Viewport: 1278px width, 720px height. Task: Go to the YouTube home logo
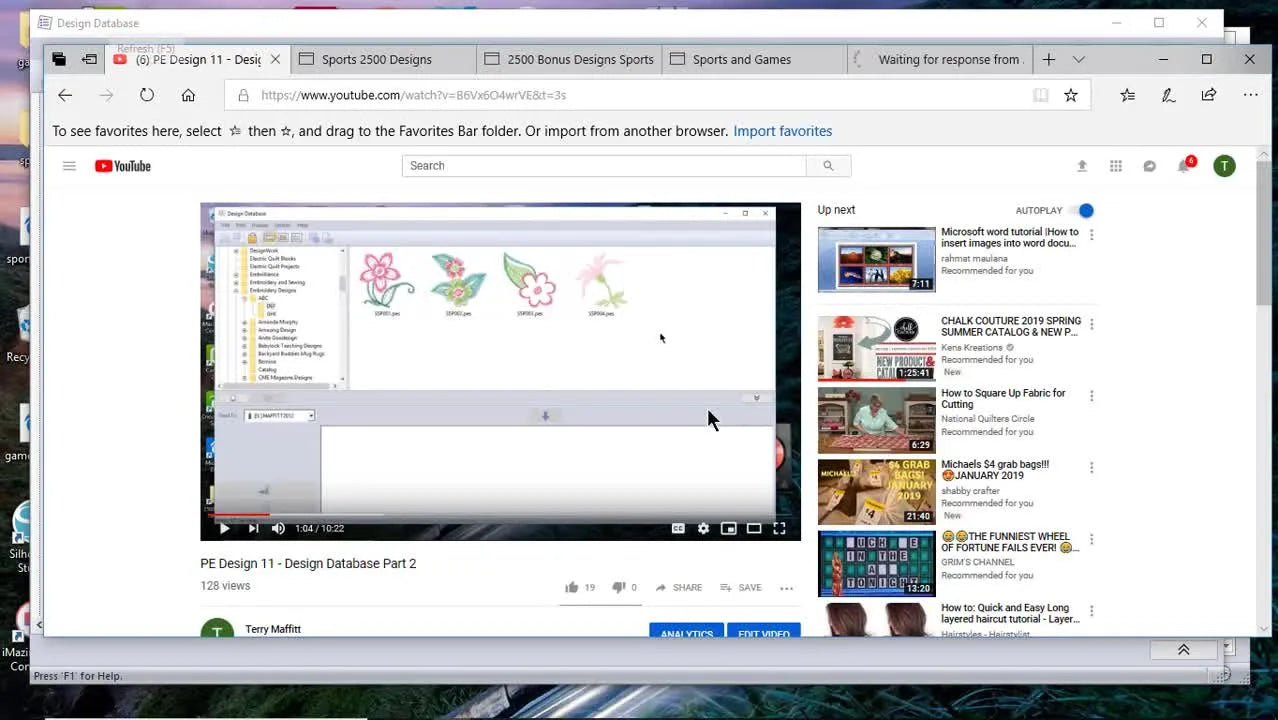click(x=123, y=166)
